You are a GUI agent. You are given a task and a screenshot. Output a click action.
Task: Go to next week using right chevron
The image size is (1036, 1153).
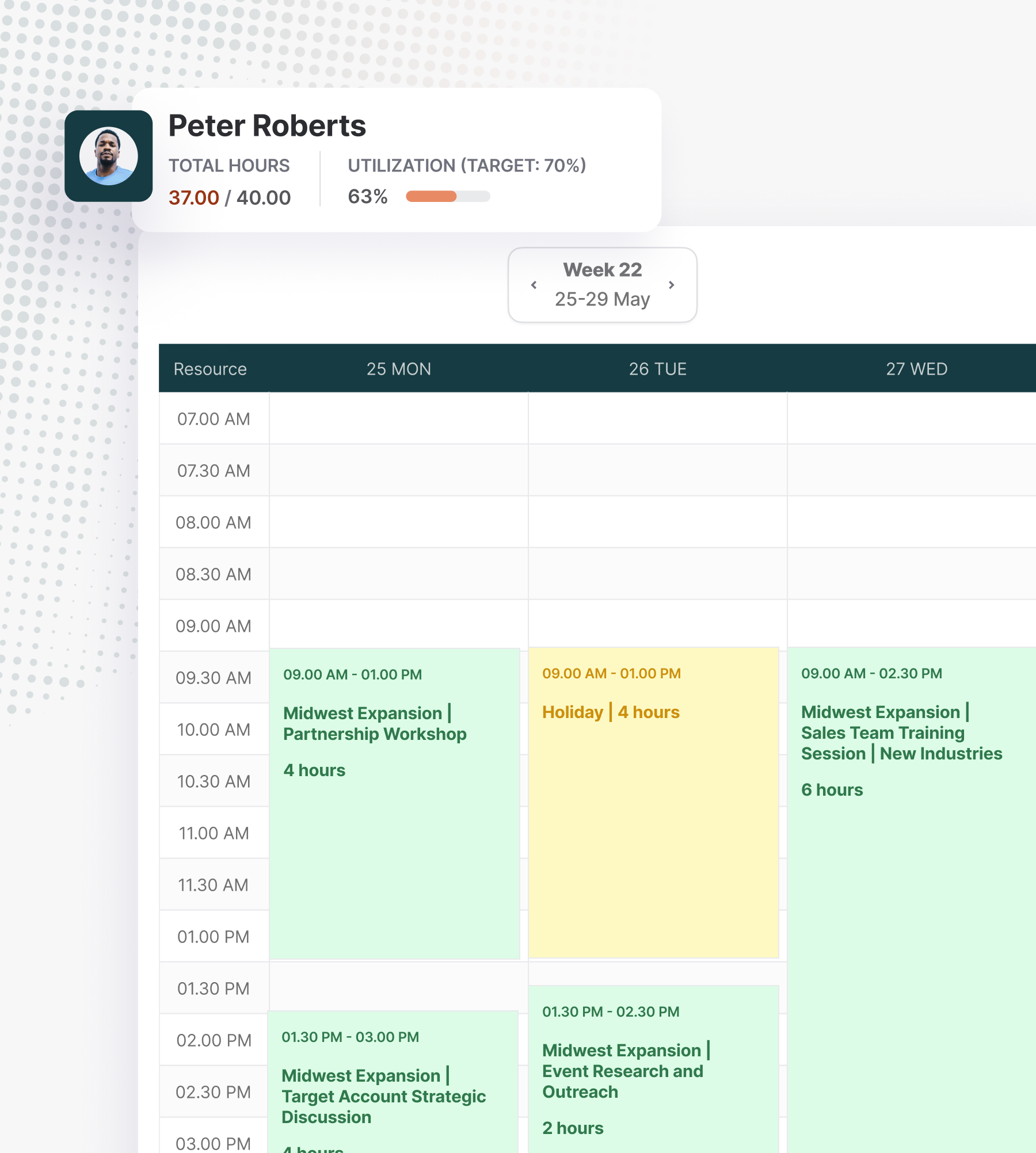click(x=671, y=285)
